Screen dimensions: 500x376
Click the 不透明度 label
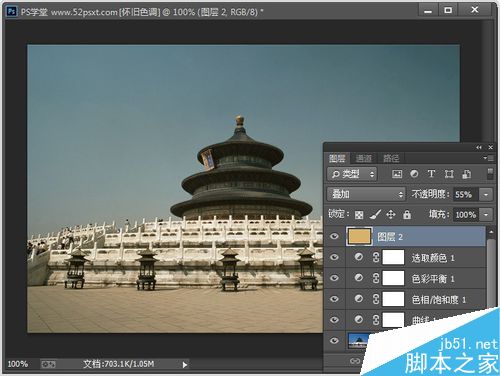(x=430, y=194)
